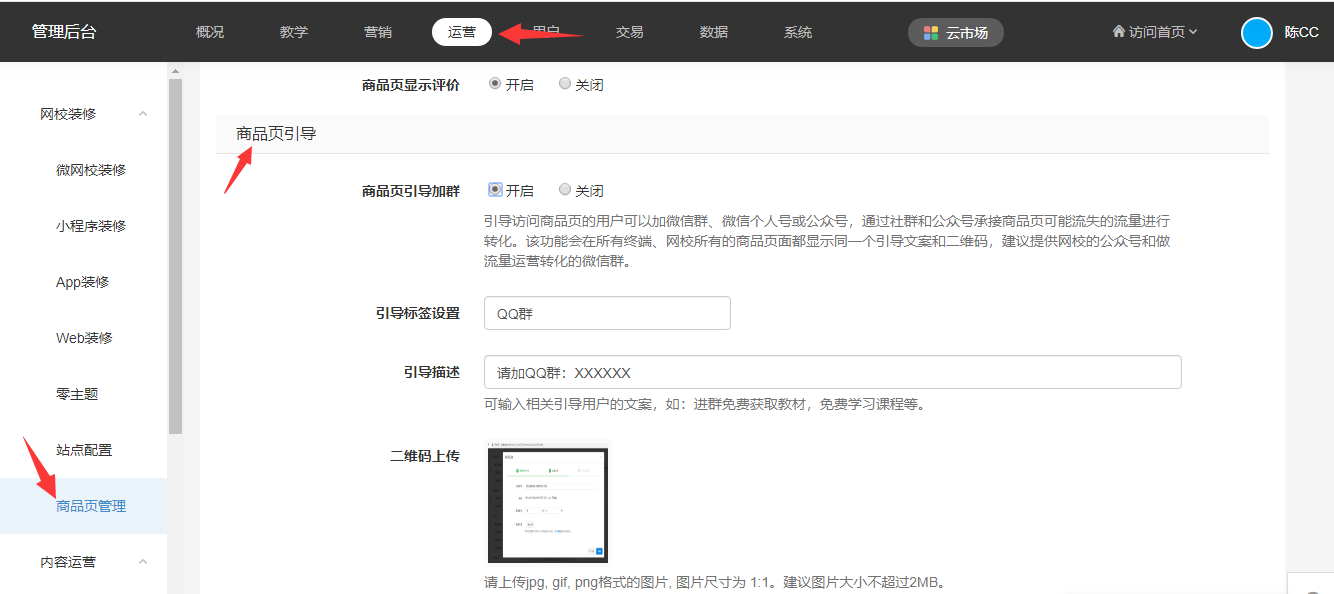This screenshot has height=594, width=1334.
Task: Click the colorful 云市场 grid icon
Action: coord(931,33)
